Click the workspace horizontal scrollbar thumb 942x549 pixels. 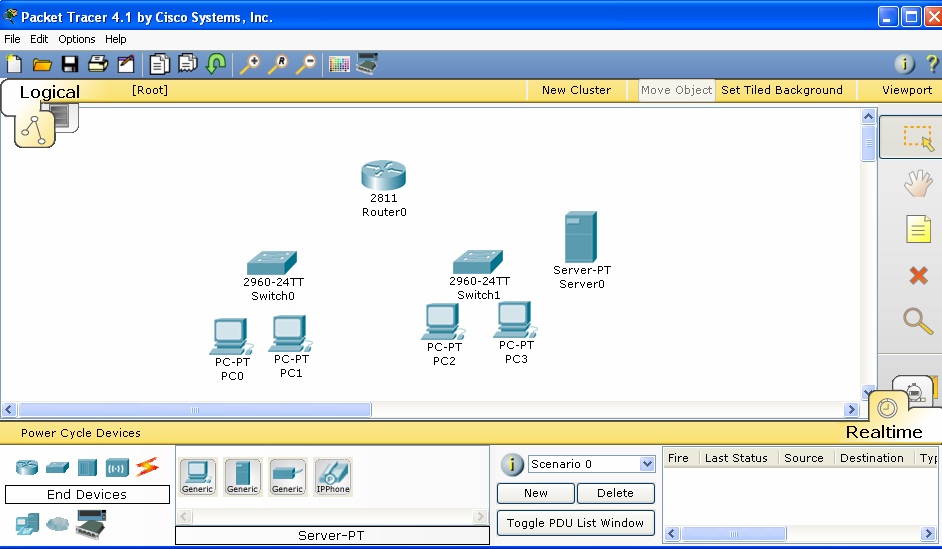pos(195,410)
